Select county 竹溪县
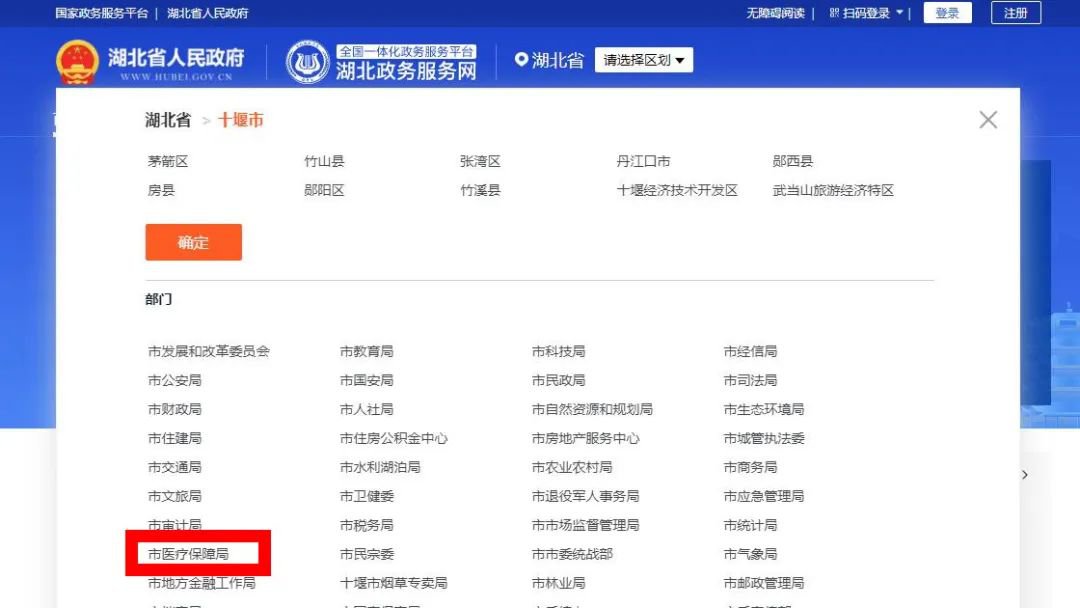Screen dimensions: 1080x608 coord(480,190)
